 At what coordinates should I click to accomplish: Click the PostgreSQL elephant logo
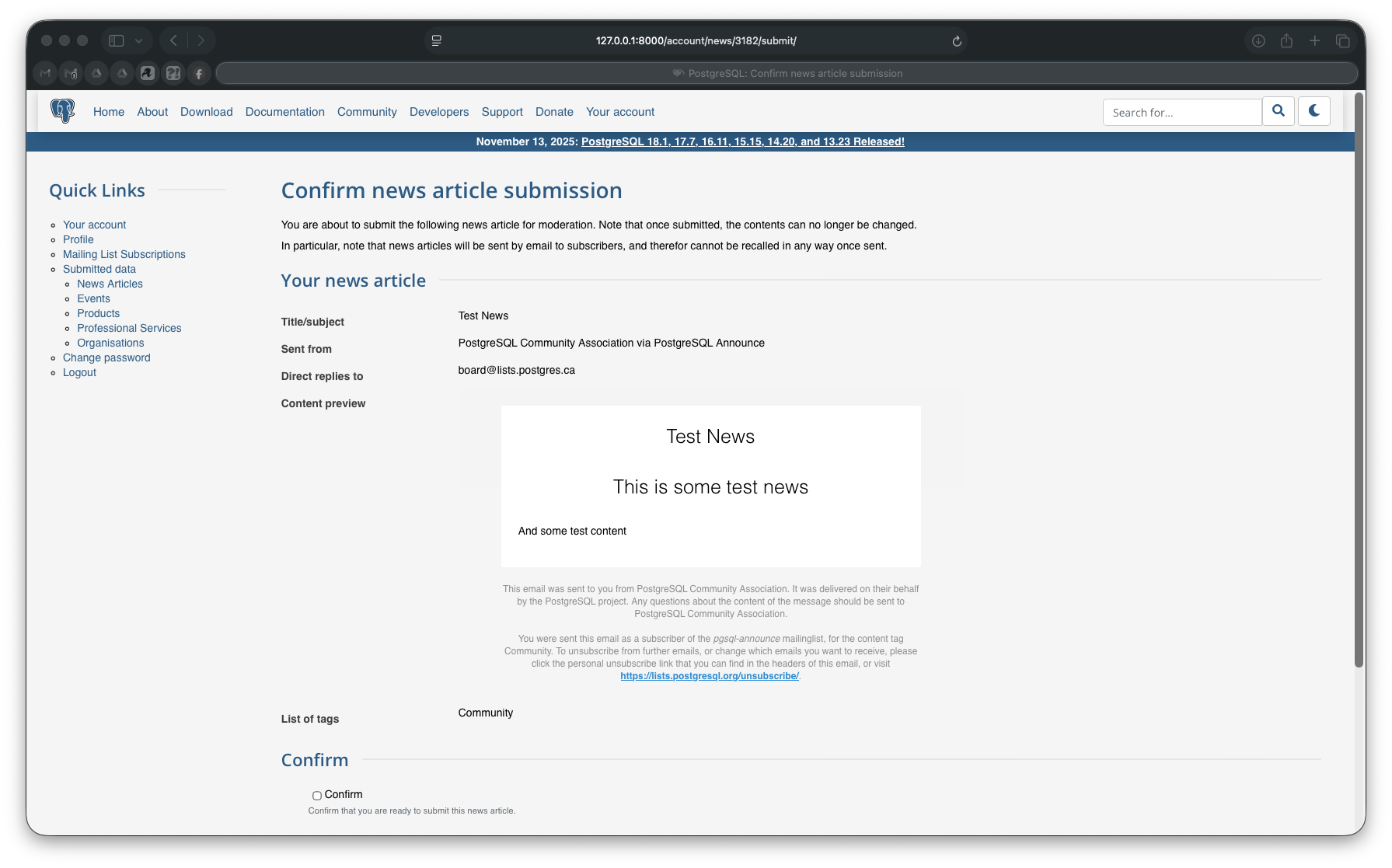click(x=62, y=111)
